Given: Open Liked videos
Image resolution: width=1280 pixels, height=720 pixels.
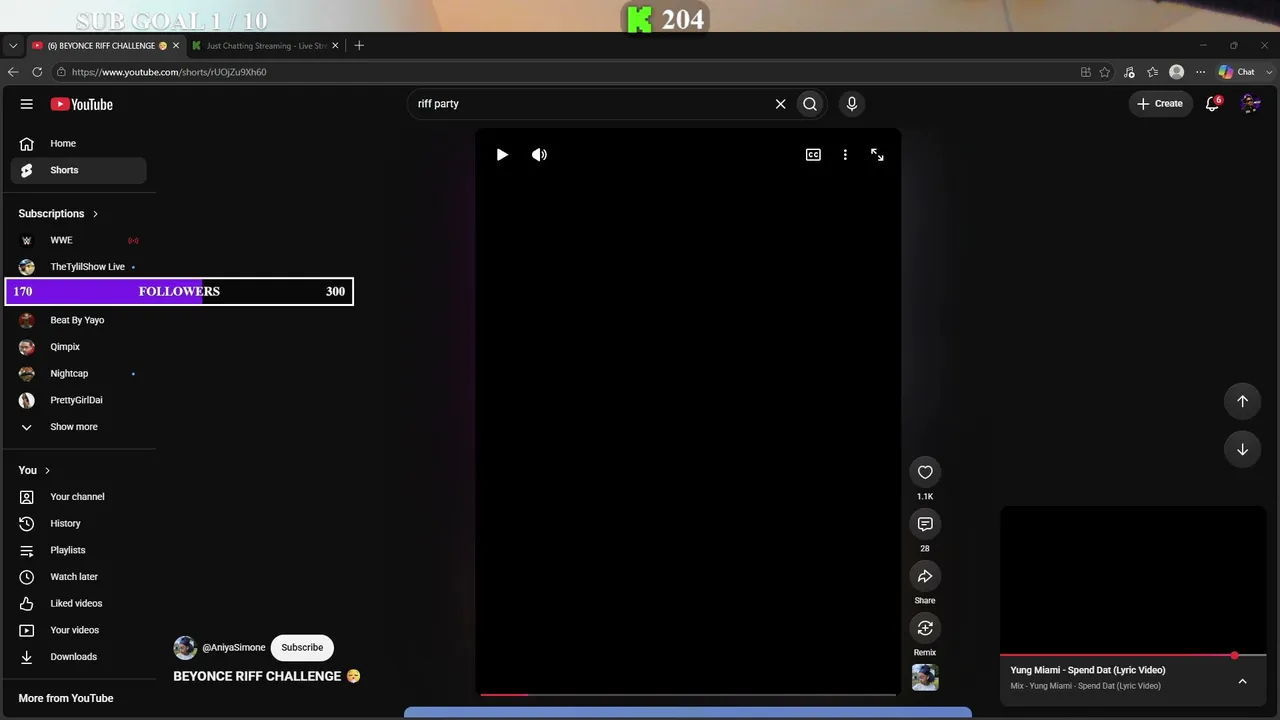Looking at the screenshot, I should [79, 604].
